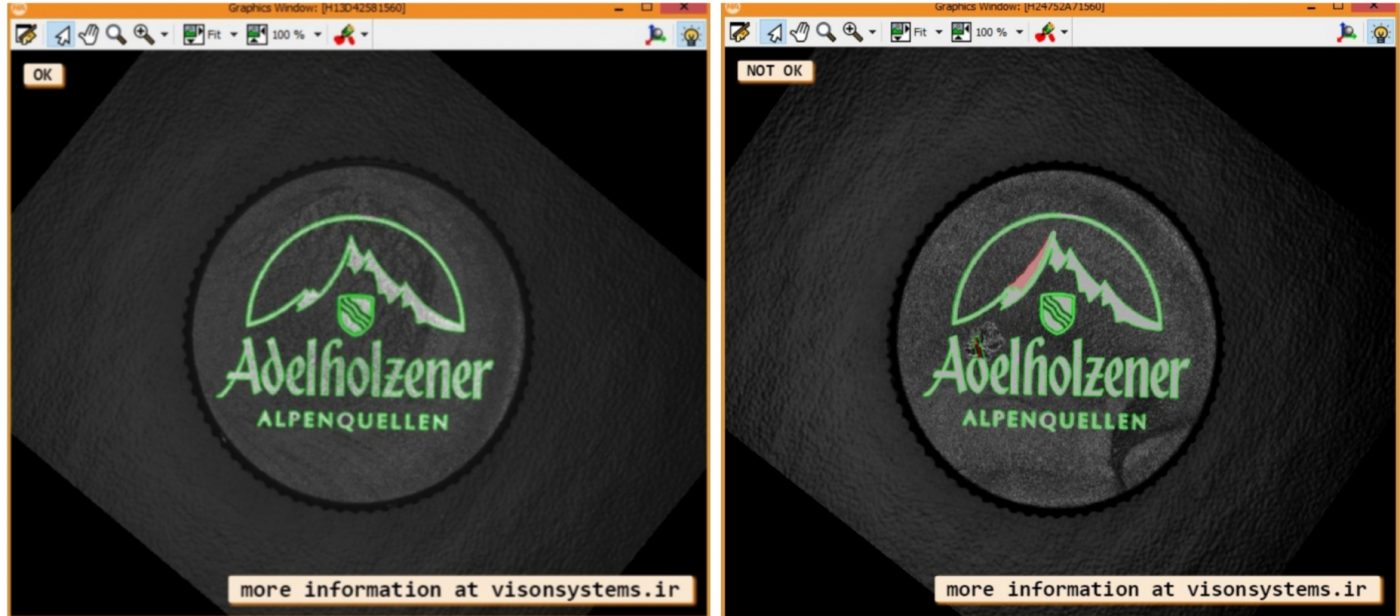Click the zoom-in tool in left window

point(144,34)
